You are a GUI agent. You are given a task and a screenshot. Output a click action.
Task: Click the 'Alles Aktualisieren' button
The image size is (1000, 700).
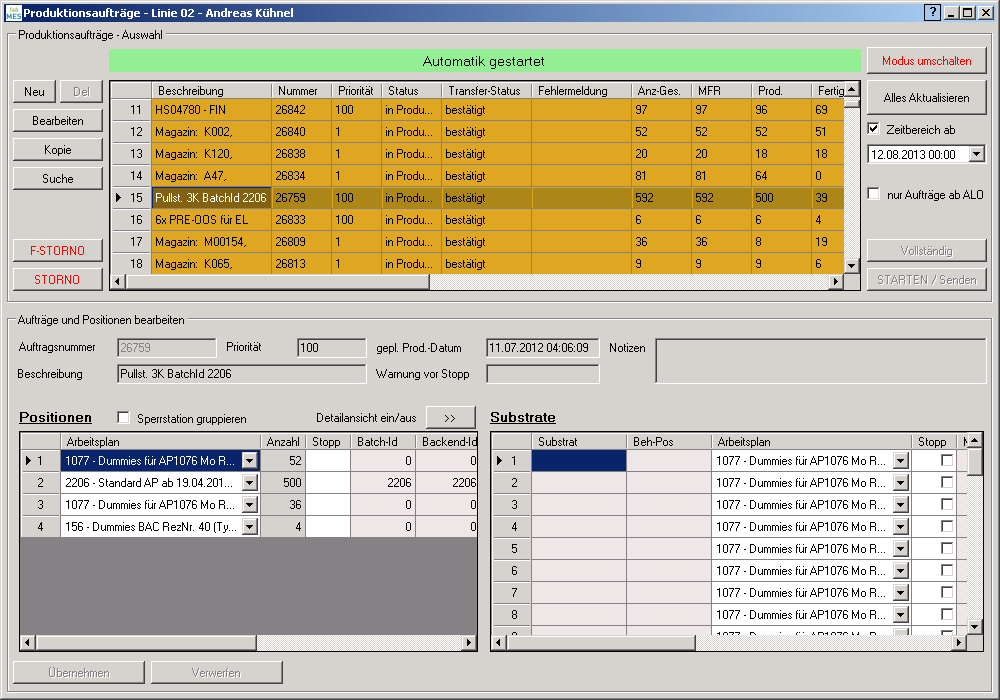click(926, 98)
